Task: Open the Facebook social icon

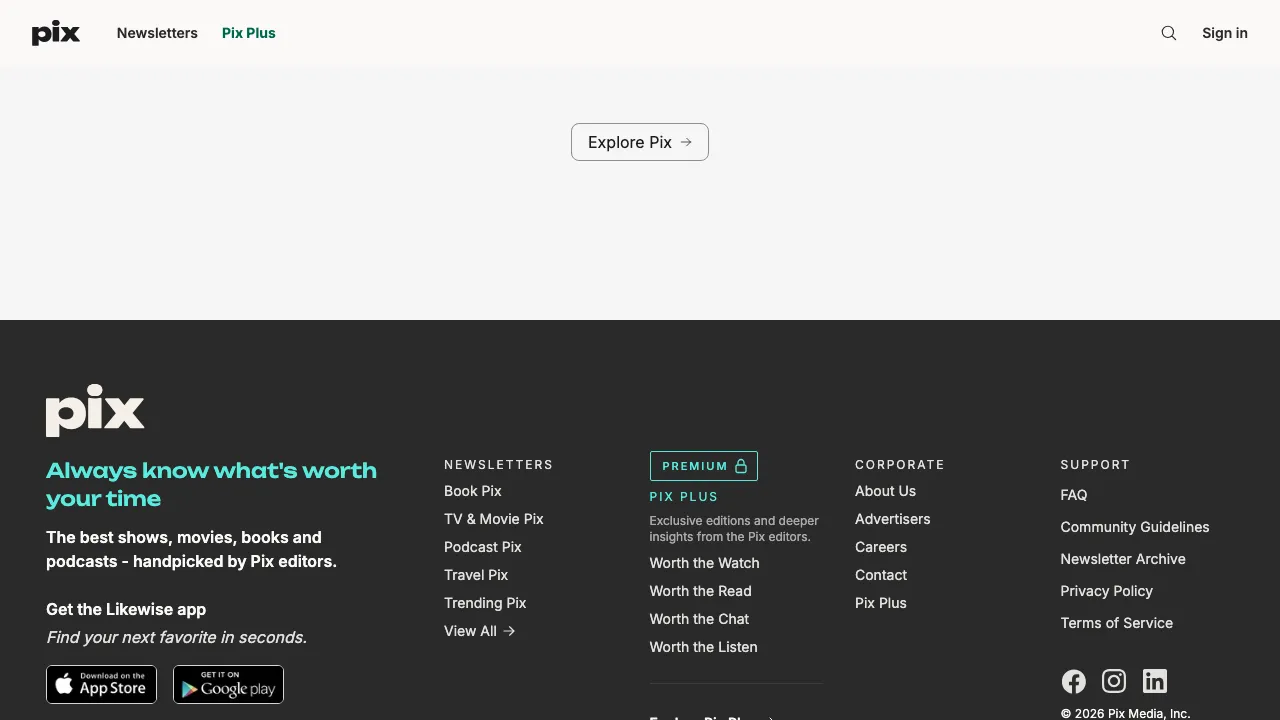Action: (x=1074, y=681)
